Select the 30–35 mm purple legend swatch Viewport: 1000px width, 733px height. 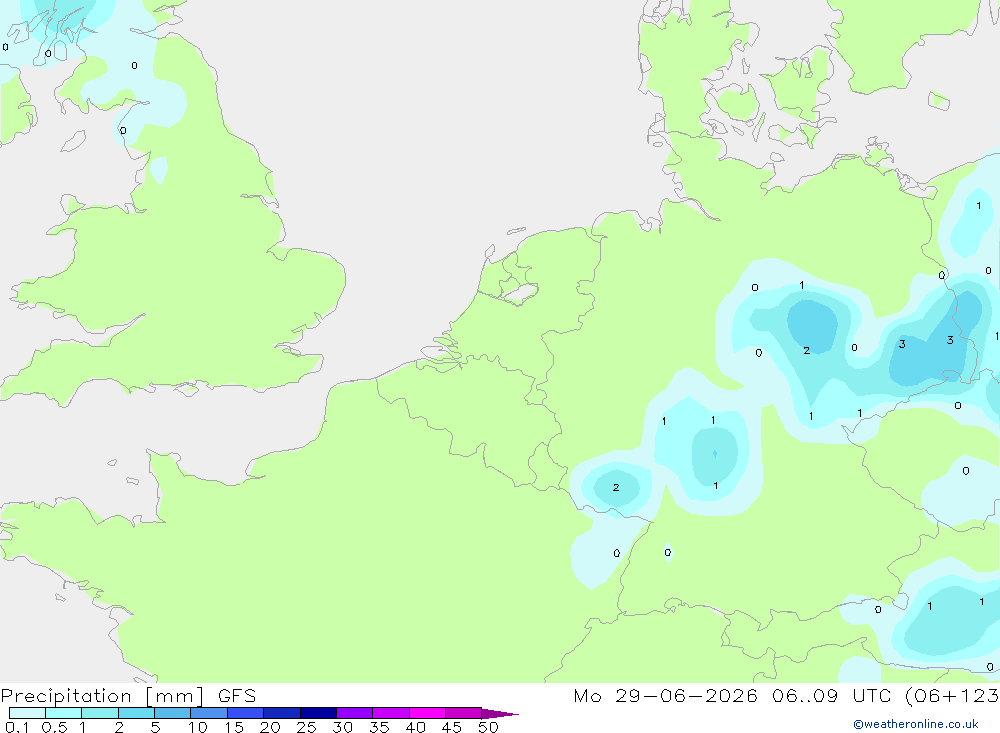[355, 713]
